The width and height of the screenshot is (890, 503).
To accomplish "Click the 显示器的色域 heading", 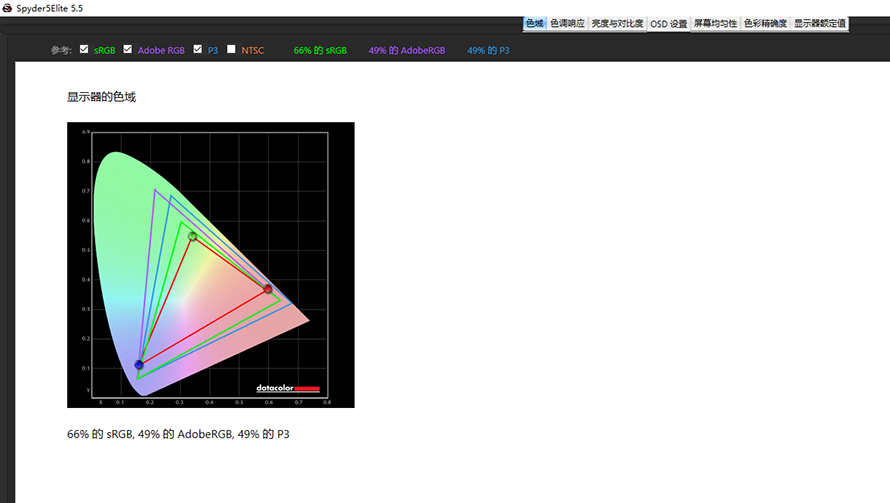I will click(102, 97).
